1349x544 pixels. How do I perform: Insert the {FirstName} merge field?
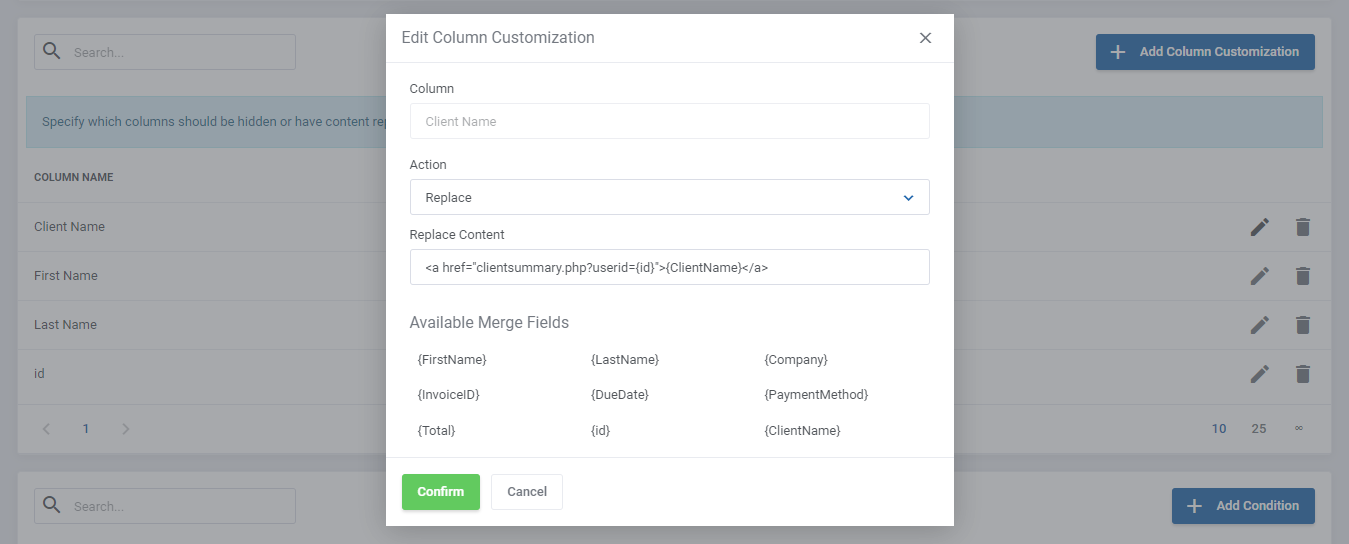(452, 359)
